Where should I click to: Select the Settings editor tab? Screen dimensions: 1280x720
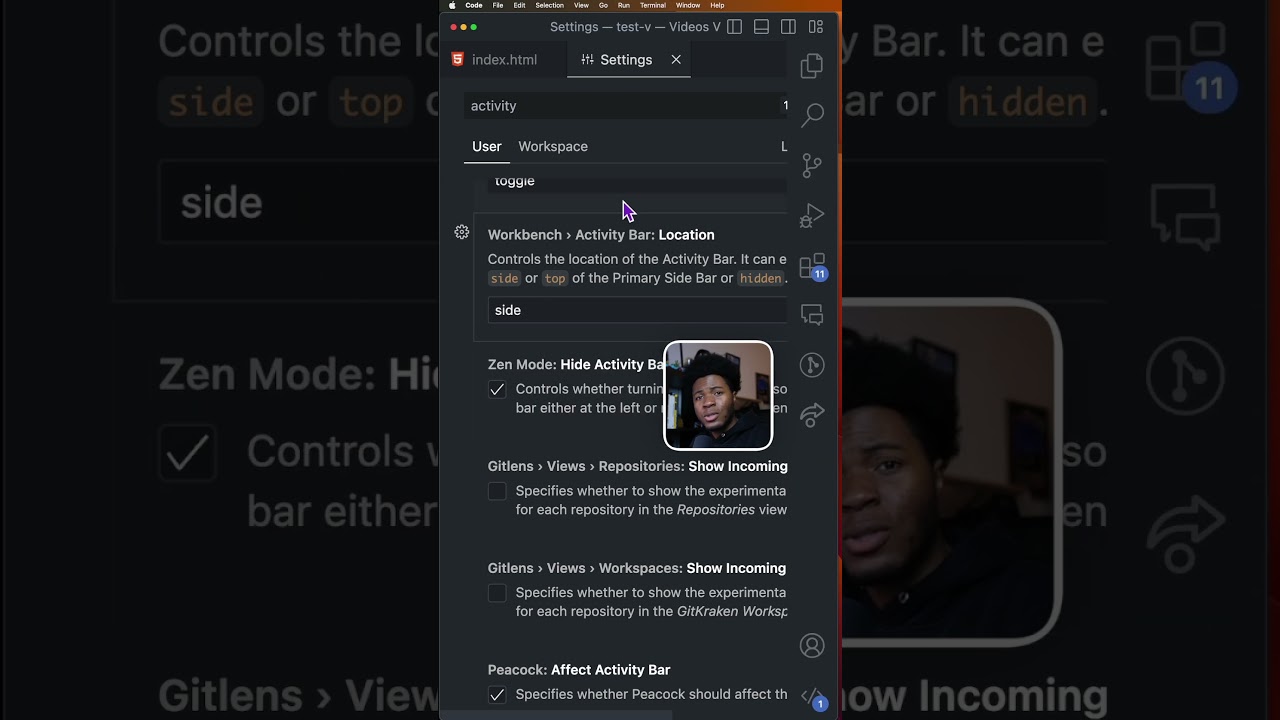point(629,60)
